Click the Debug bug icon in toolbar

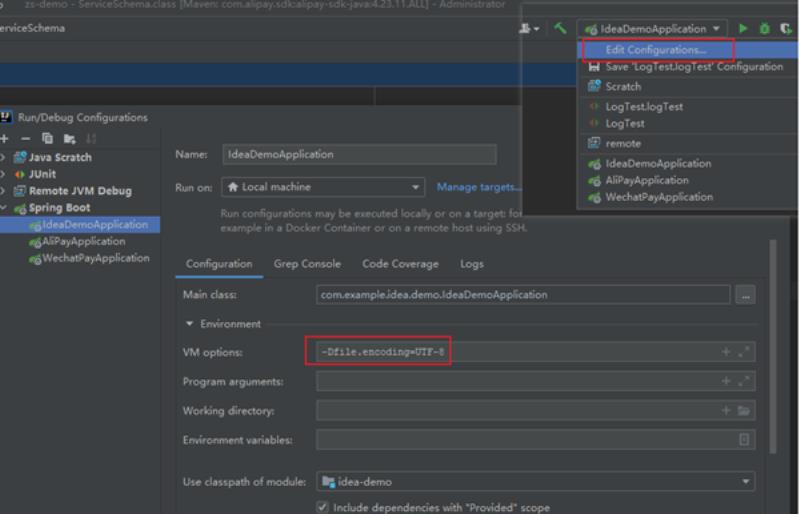764,29
